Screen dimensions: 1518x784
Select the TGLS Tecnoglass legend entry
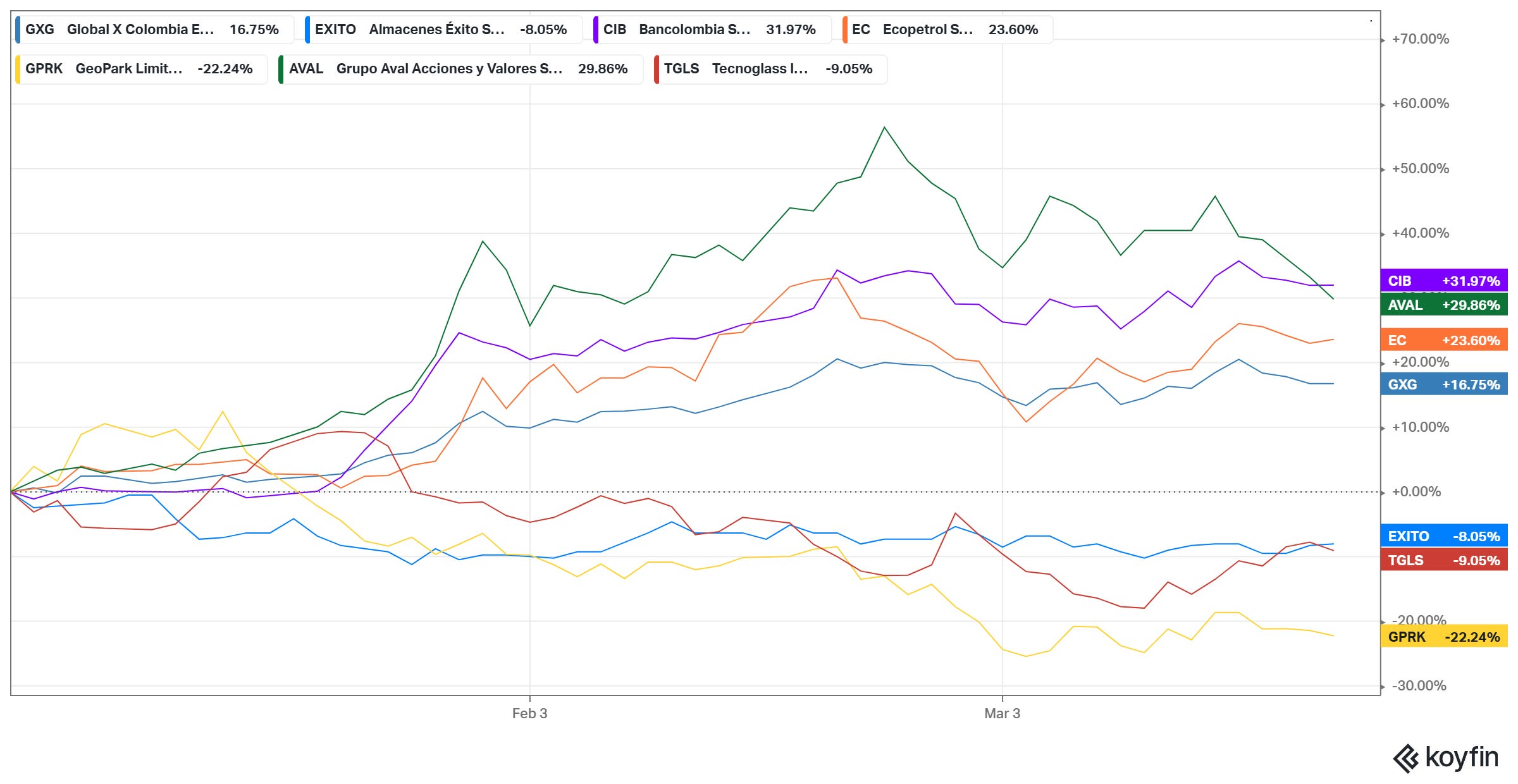(x=770, y=69)
